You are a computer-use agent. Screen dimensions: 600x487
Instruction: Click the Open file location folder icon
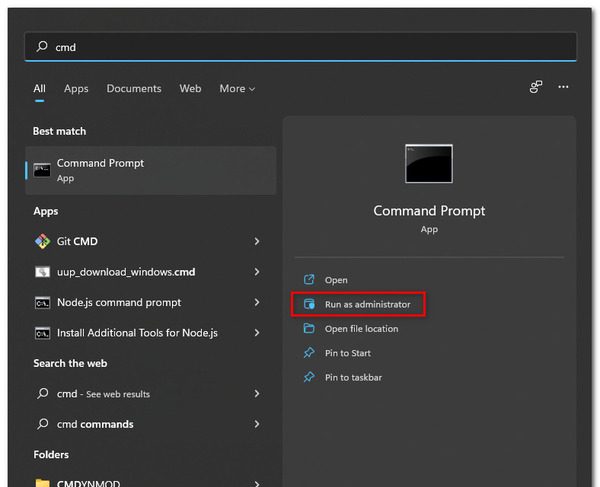[x=309, y=328]
